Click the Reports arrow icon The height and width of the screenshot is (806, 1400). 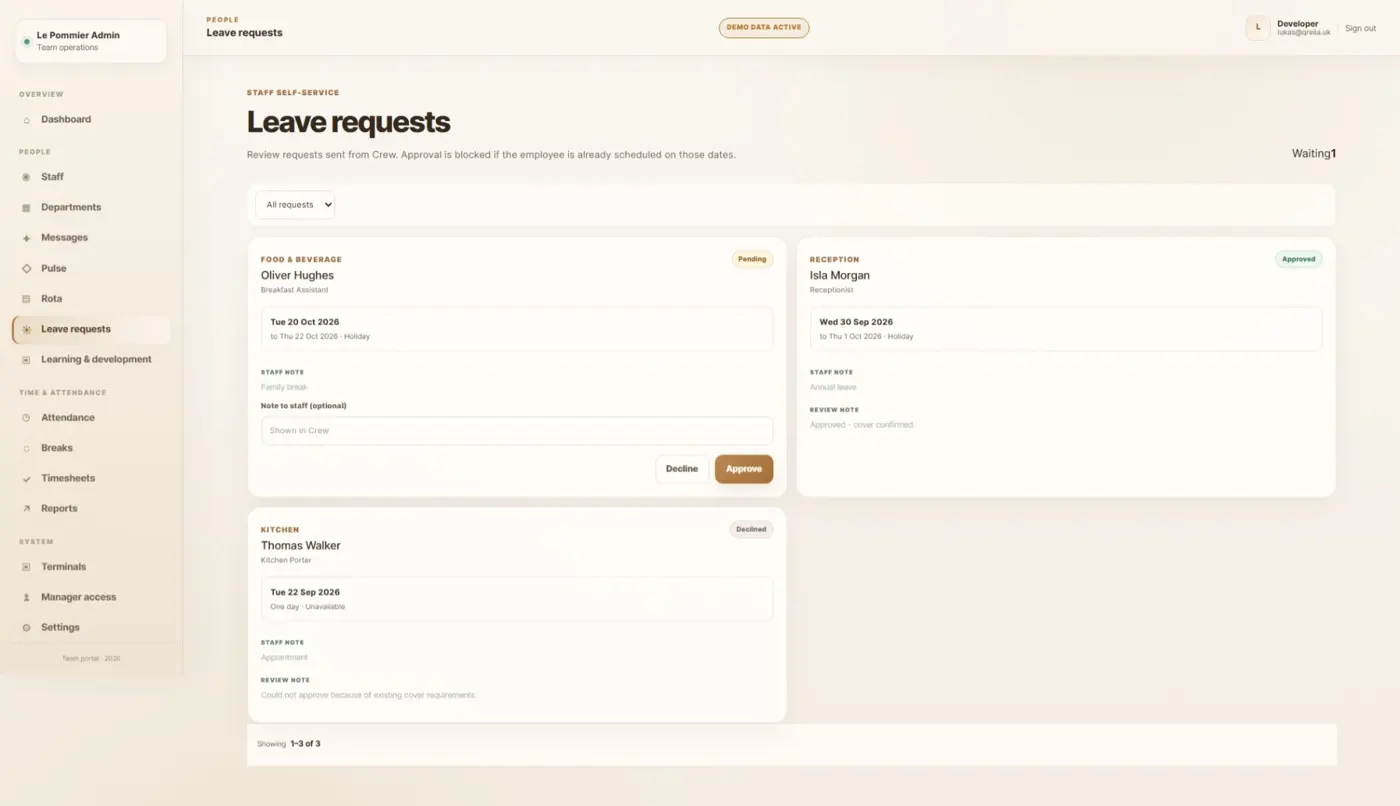(26, 509)
